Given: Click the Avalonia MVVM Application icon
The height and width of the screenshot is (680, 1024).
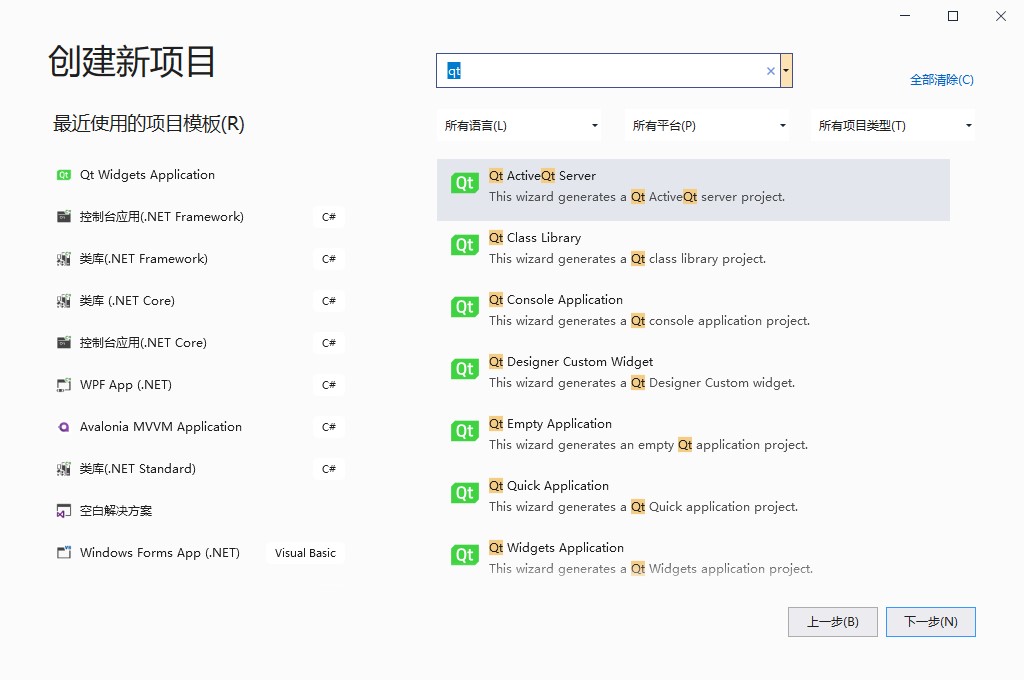Looking at the screenshot, I should coord(61,426).
